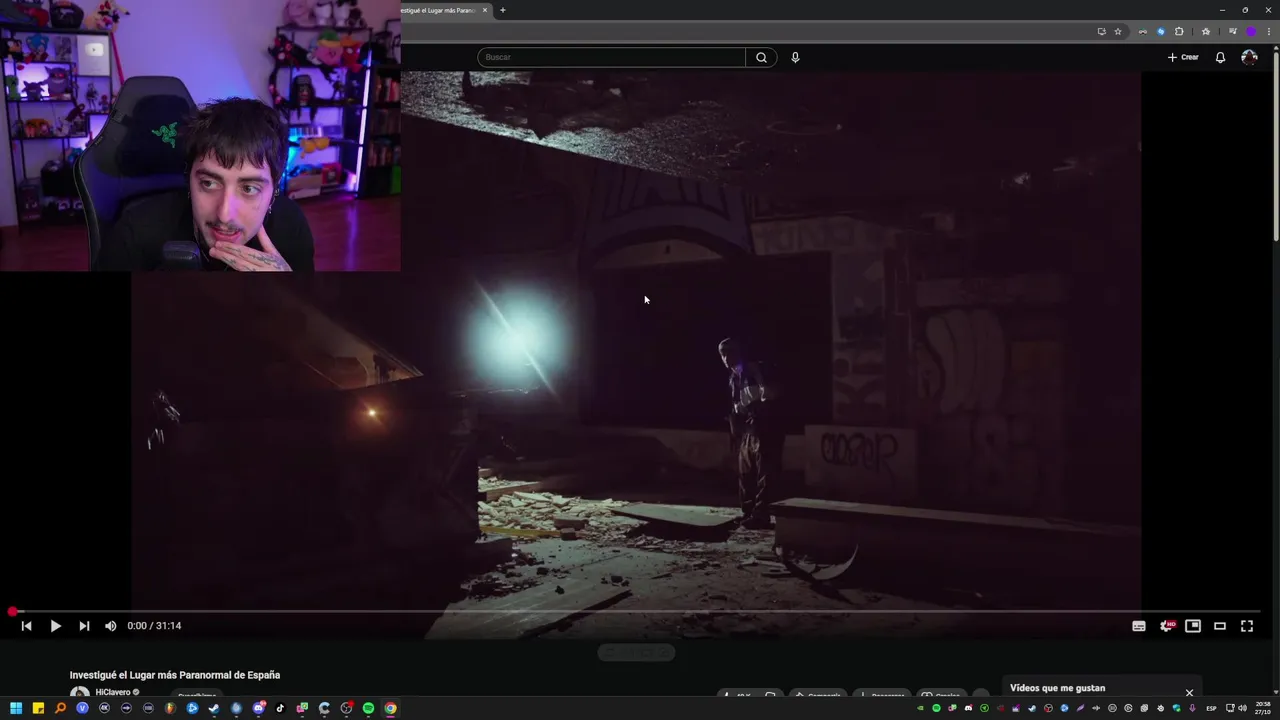The height and width of the screenshot is (720, 1280).
Task: Click the tray purple microphone icon
Action: (x=1192, y=708)
